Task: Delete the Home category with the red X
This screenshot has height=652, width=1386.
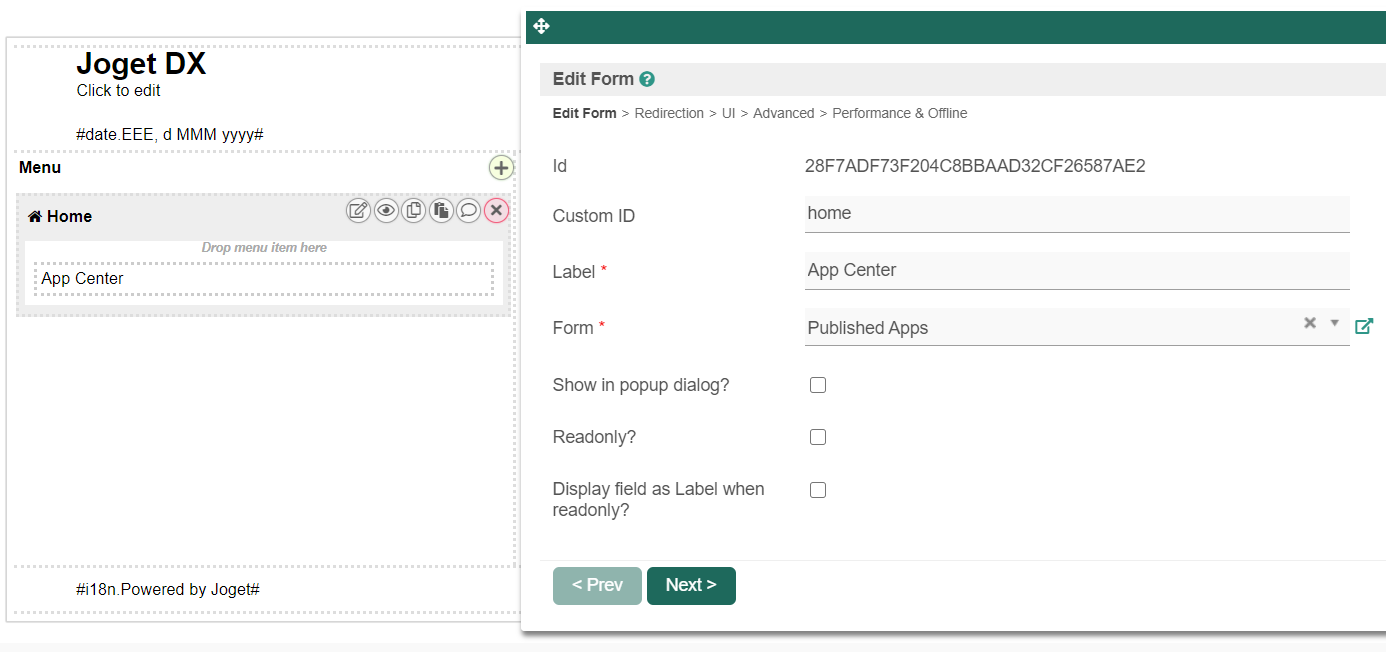Action: [x=496, y=210]
